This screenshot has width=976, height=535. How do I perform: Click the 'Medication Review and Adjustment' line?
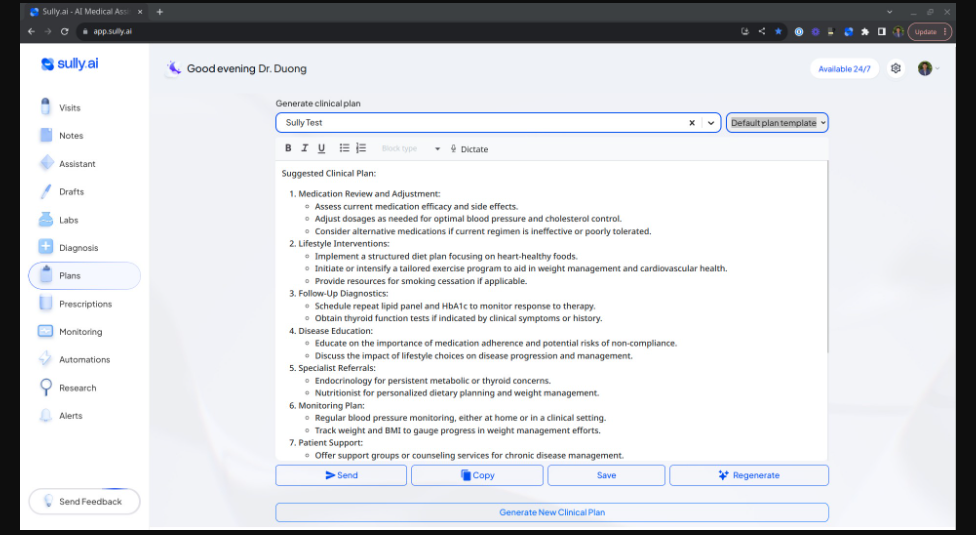(x=369, y=193)
